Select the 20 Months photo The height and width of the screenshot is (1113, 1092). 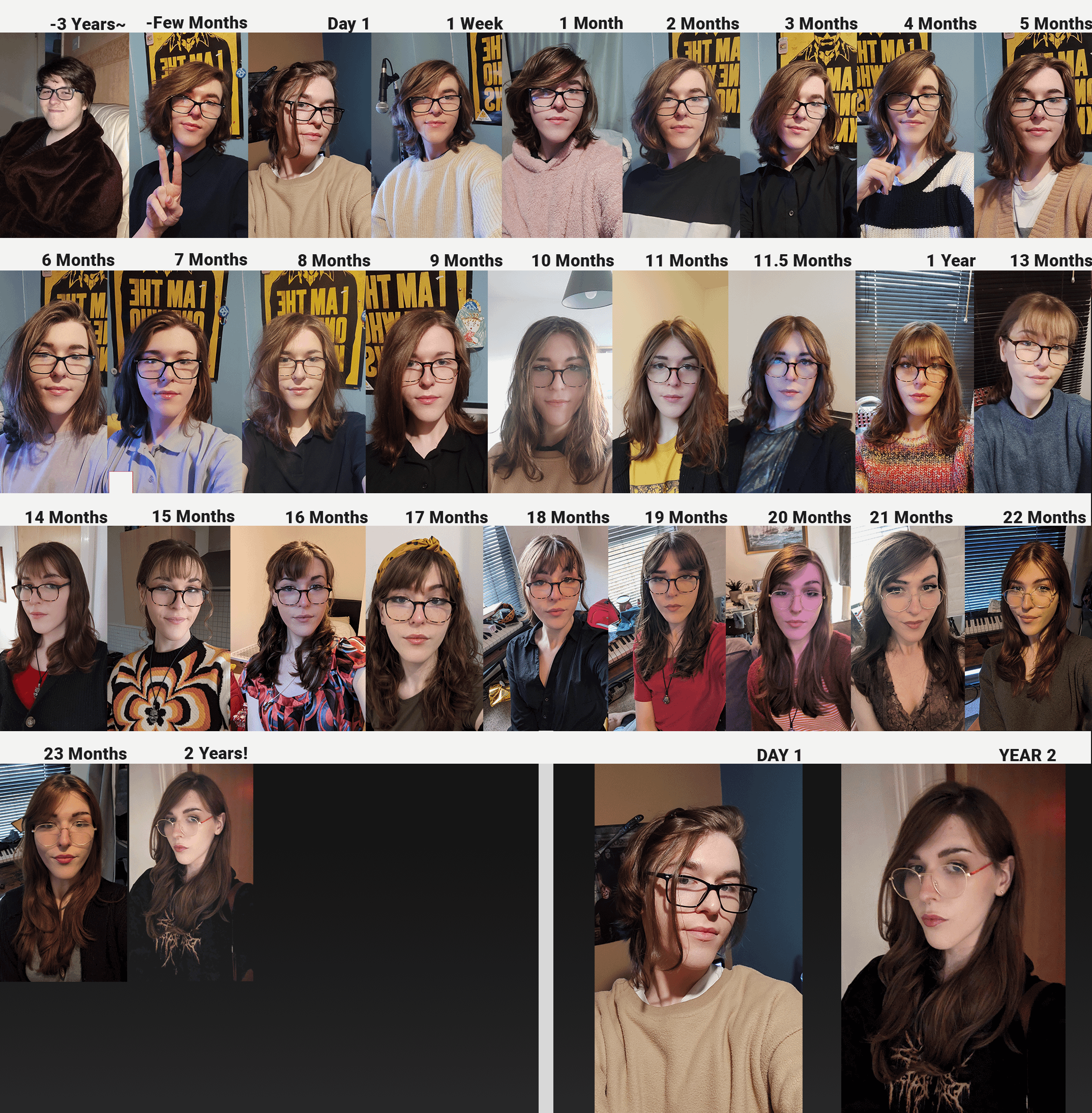point(788,628)
